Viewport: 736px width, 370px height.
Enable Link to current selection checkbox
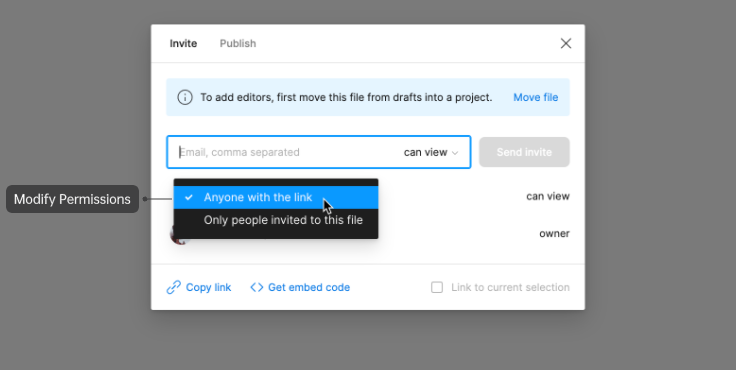pyautogui.click(x=437, y=287)
